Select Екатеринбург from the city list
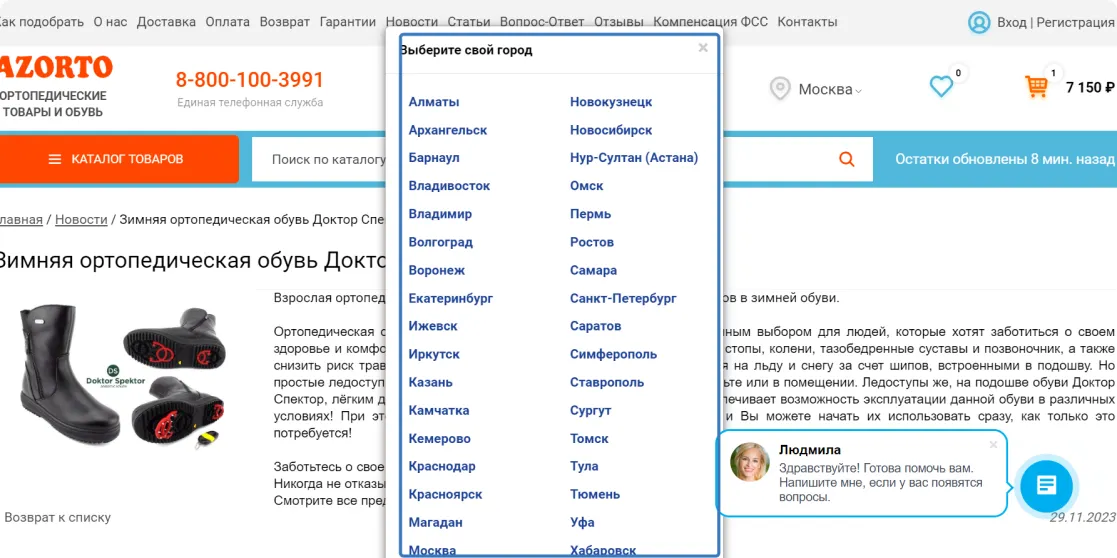 [x=450, y=298]
